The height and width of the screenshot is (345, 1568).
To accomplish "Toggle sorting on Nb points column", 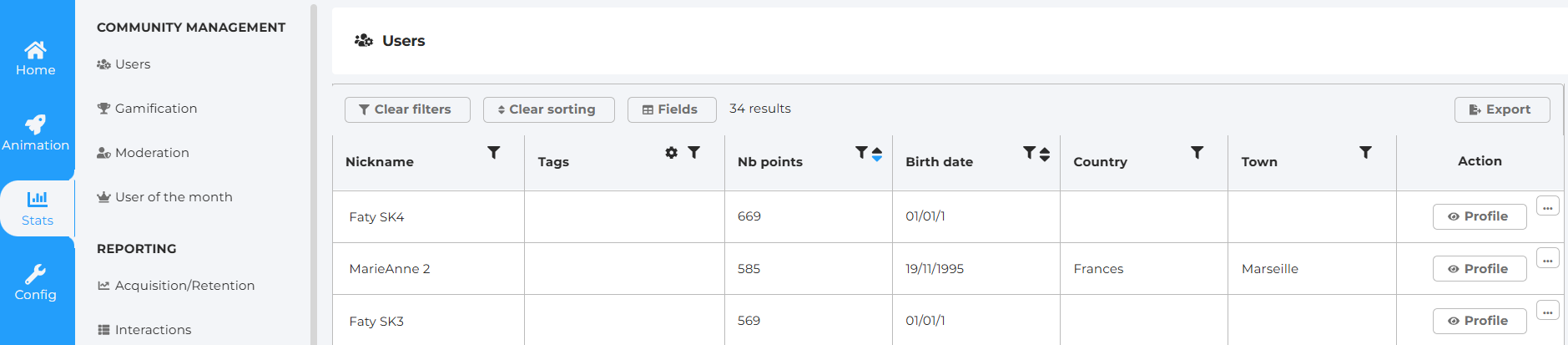I will (x=877, y=155).
